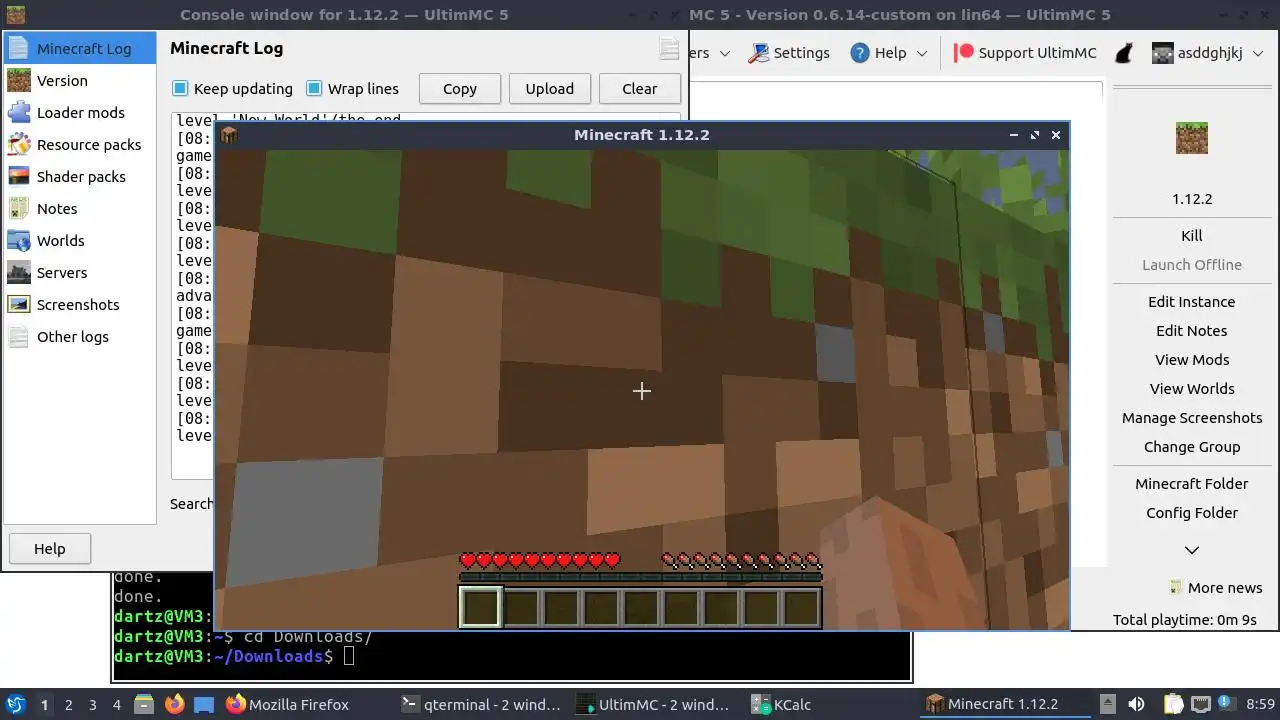Click Manage Screenshots in side panel
The width and height of the screenshot is (1280, 720).
point(1192,418)
